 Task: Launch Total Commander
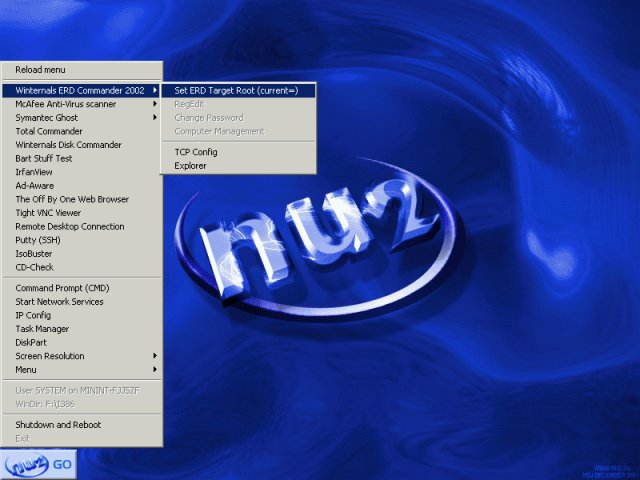coord(82,131)
